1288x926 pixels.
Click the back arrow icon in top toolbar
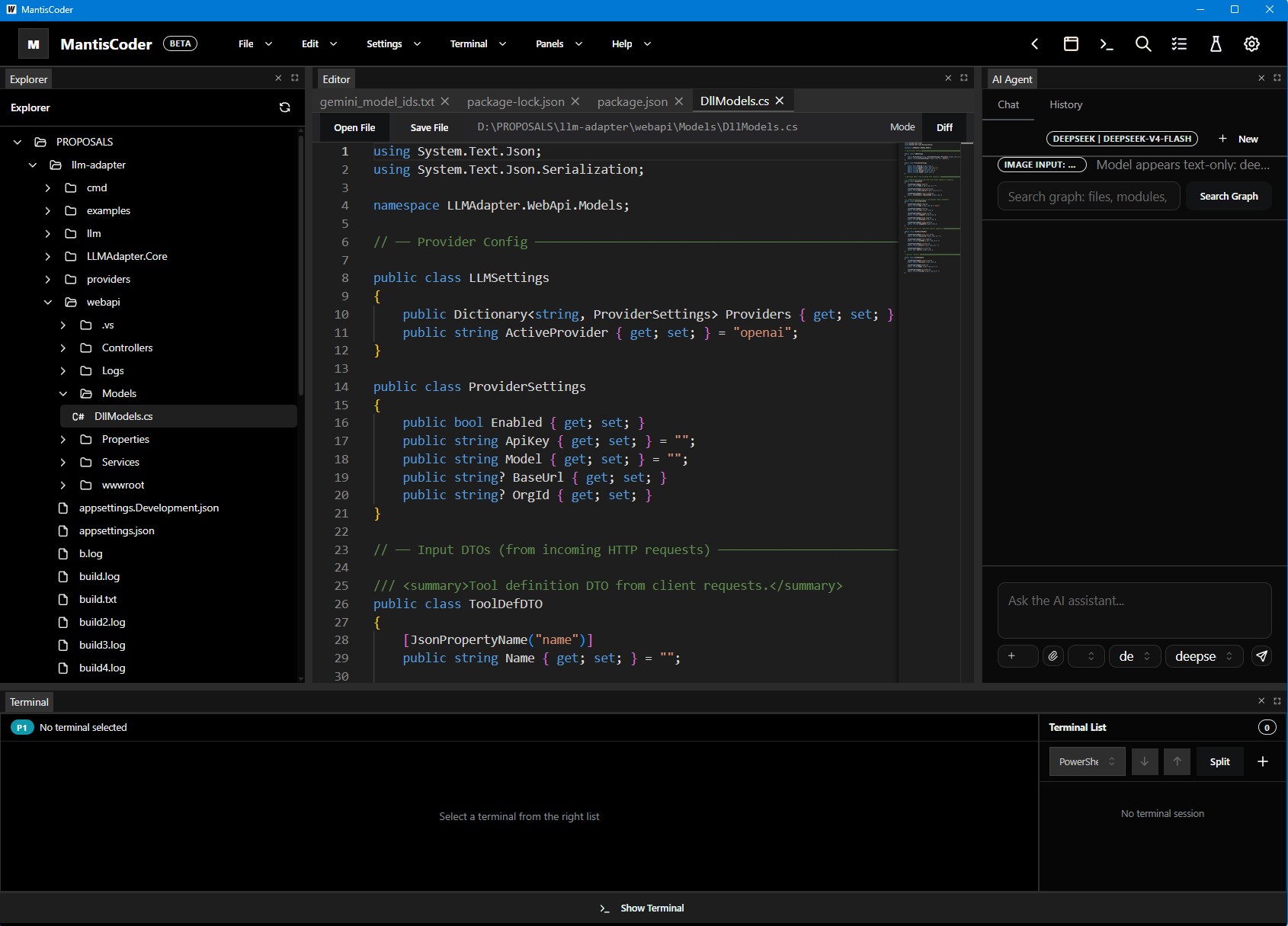point(1035,44)
